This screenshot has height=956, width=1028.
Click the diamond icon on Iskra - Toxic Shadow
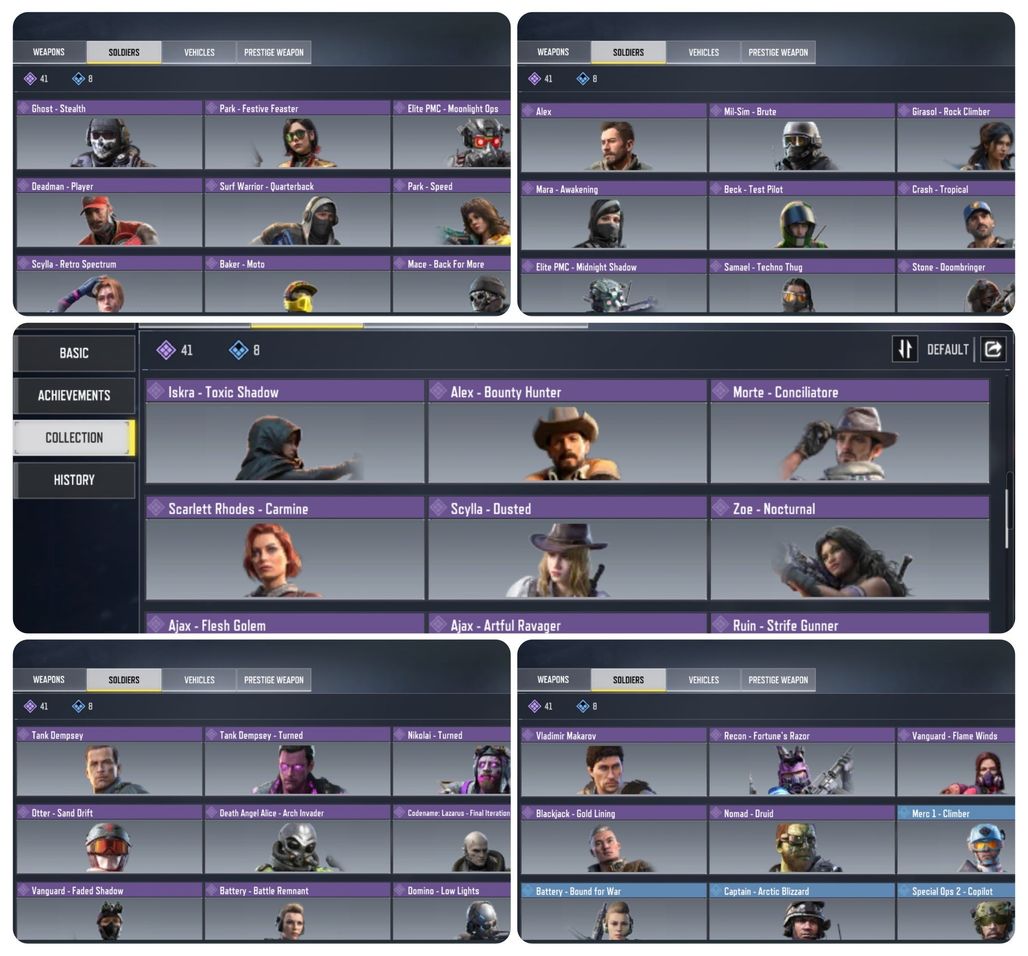pos(156,391)
